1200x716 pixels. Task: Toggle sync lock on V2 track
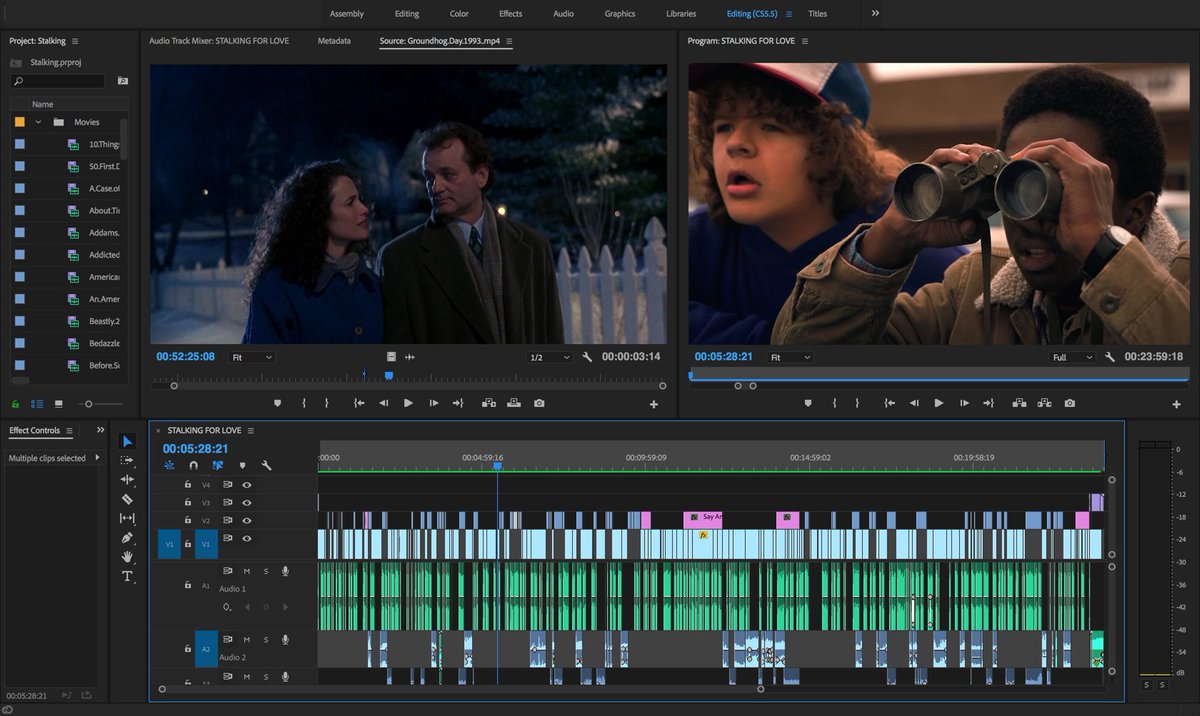(228, 521)
